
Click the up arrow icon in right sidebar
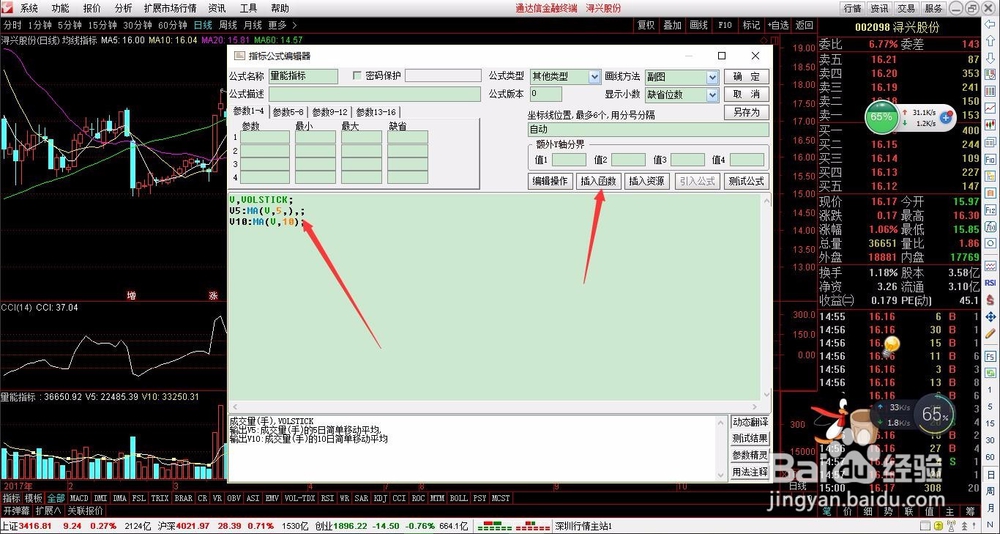pyautogui.click(x=990, y=40)
